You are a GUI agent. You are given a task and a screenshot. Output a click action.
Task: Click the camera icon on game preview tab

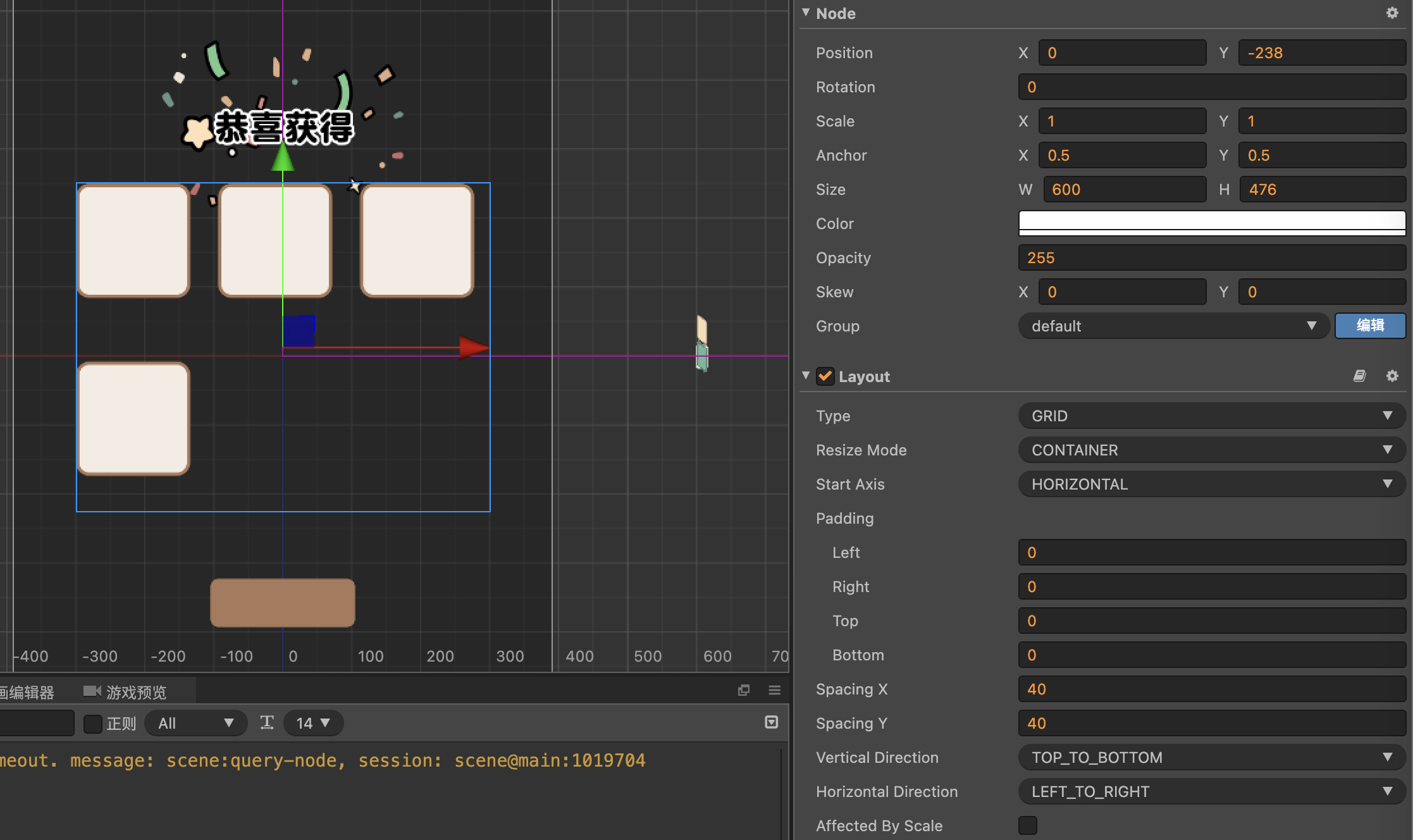click(92, 691)
